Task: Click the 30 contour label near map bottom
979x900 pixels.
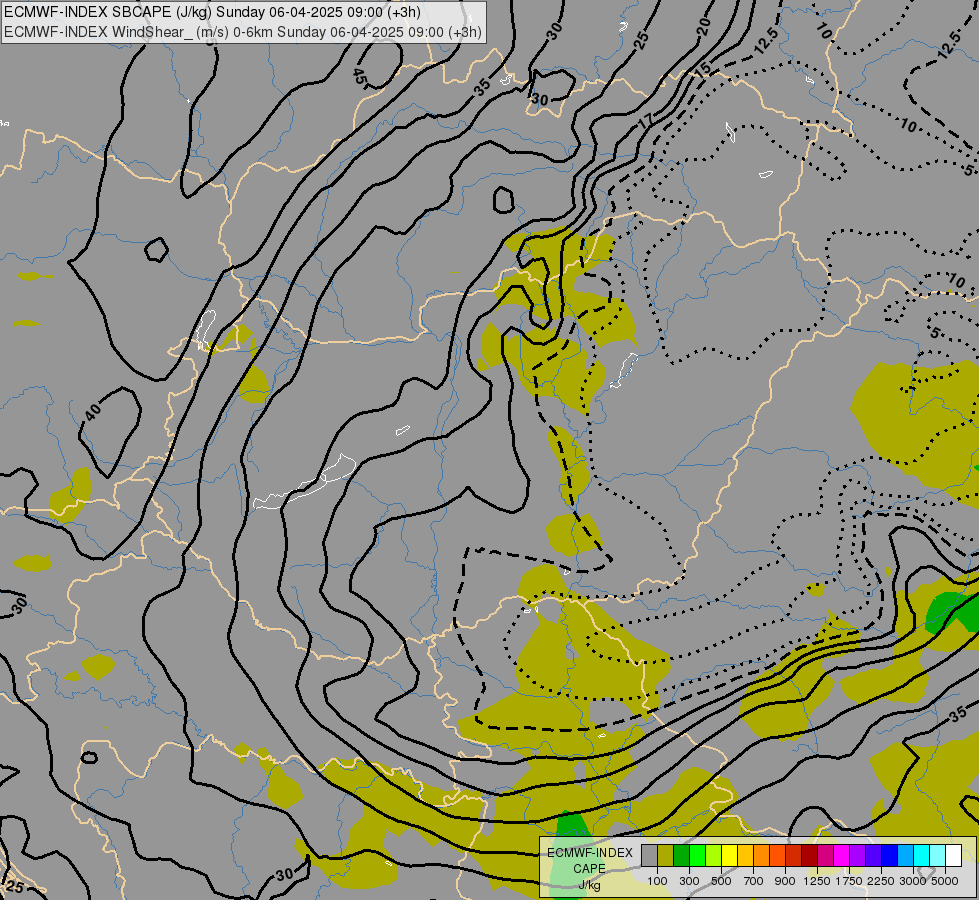Action: (x=284, y=874)
